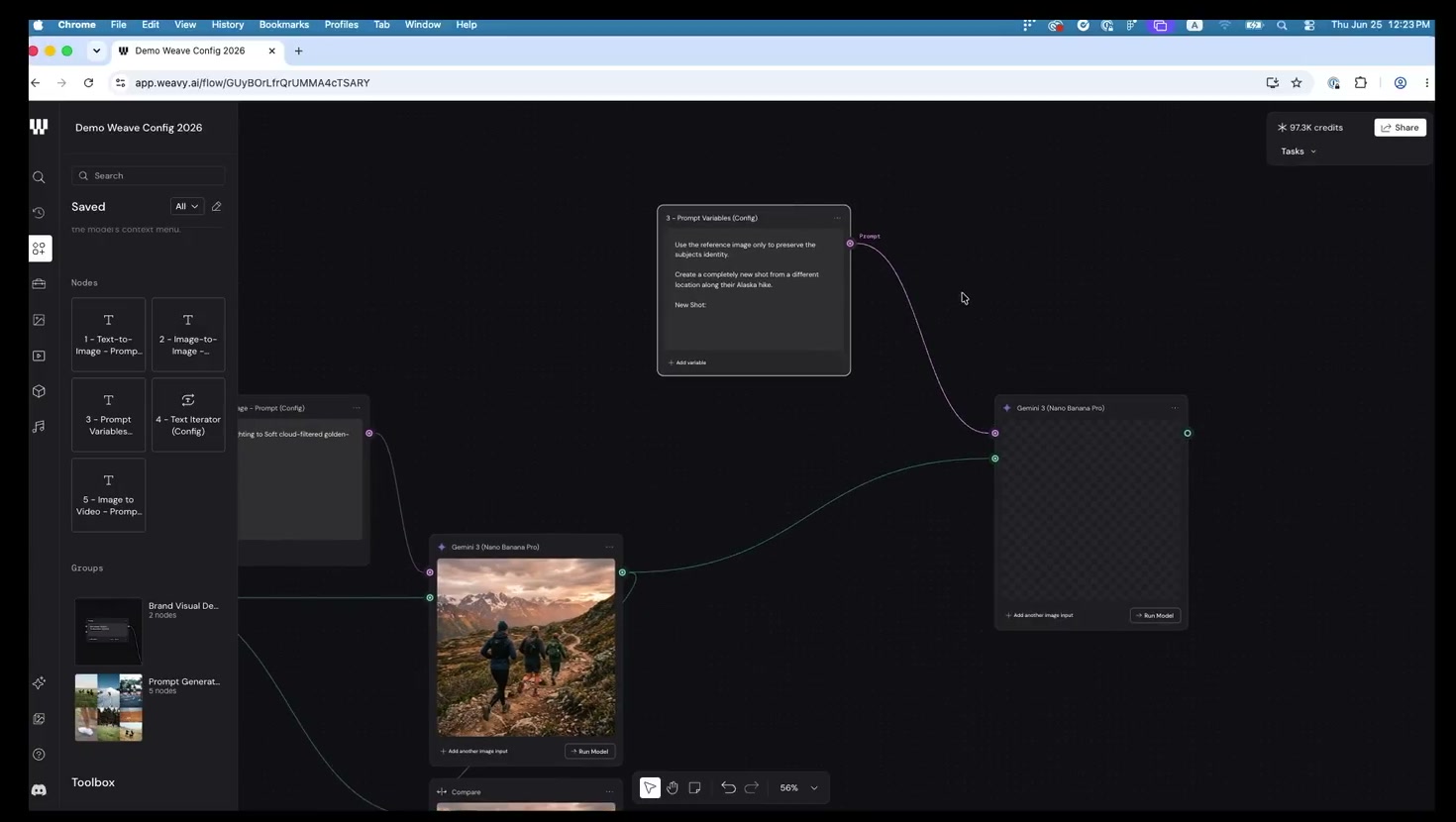Screen dimensions: 1456x822
Task: Select the 4 - Text Iterator (Config) node
Action: (188, 415)
